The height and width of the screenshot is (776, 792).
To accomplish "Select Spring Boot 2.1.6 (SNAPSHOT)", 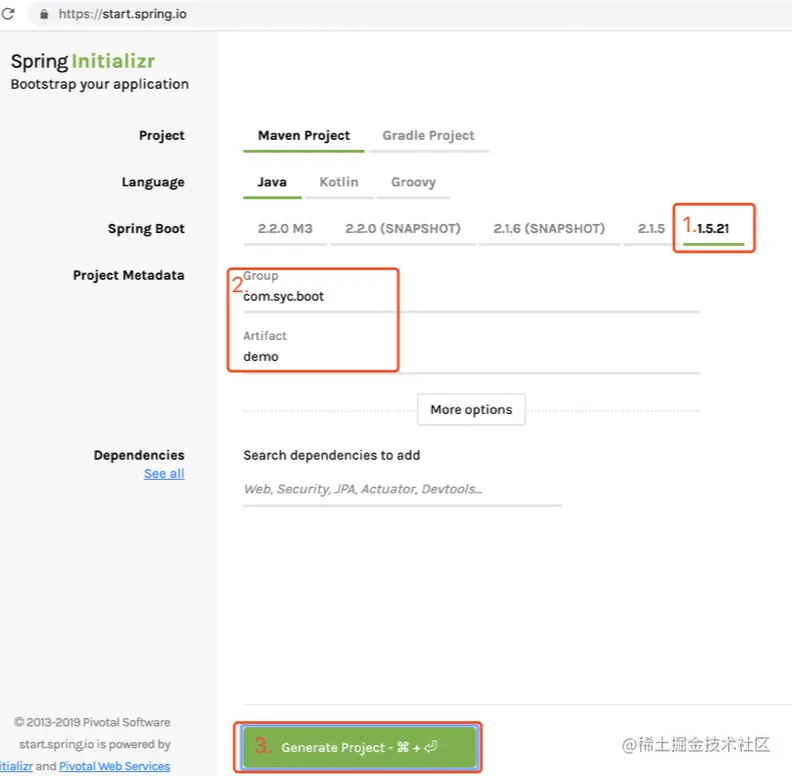I will pos(549,228).
